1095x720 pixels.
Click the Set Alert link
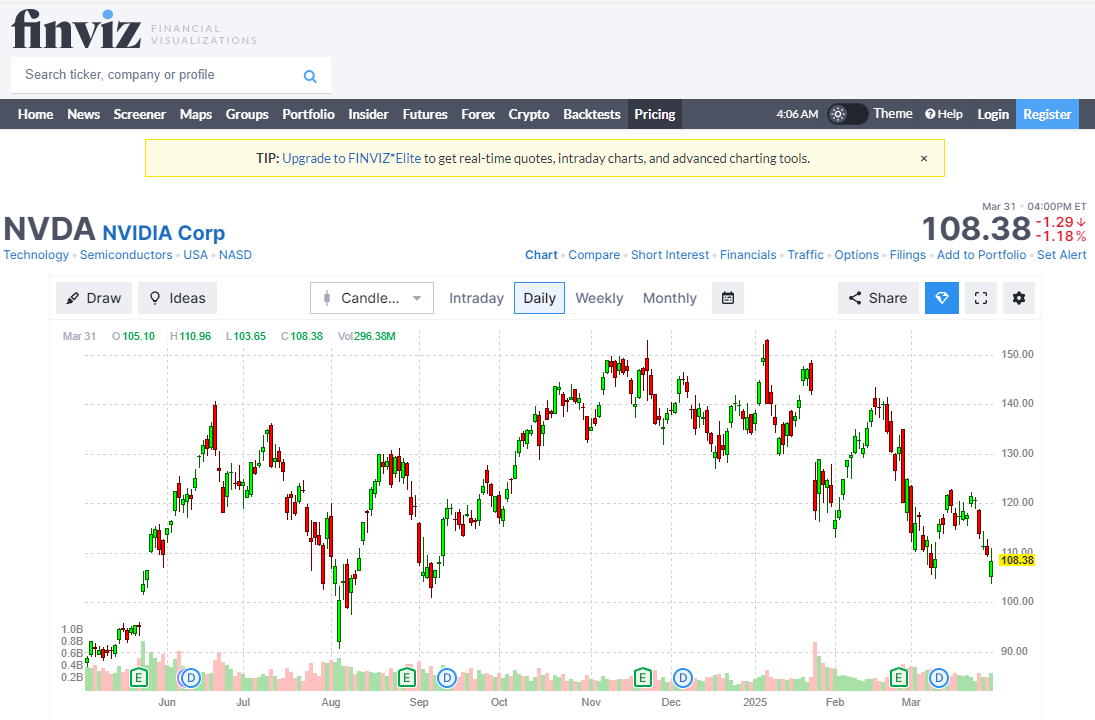(1061, 255)
